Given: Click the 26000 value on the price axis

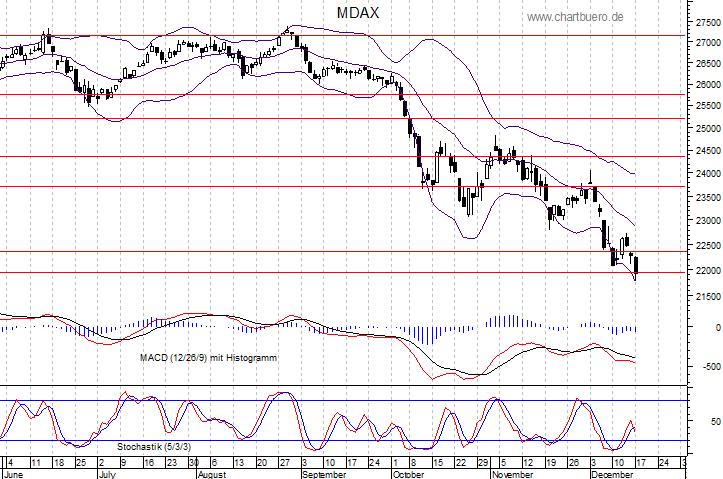Looking at the screenshot, I should click(704, 85).
